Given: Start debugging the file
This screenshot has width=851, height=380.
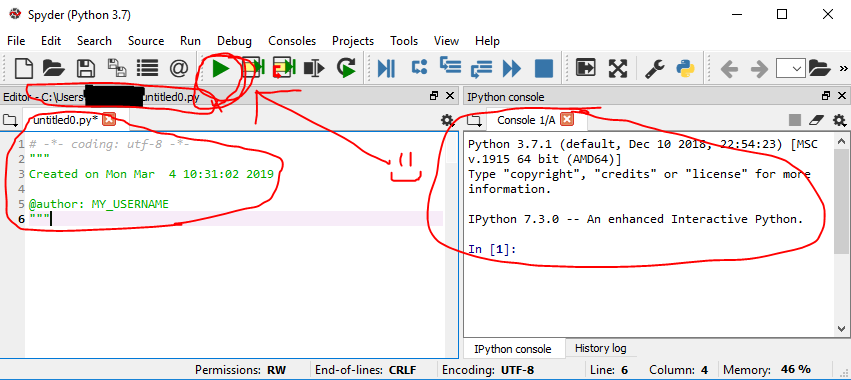Looking at the screenshot, I should (386, 68).
